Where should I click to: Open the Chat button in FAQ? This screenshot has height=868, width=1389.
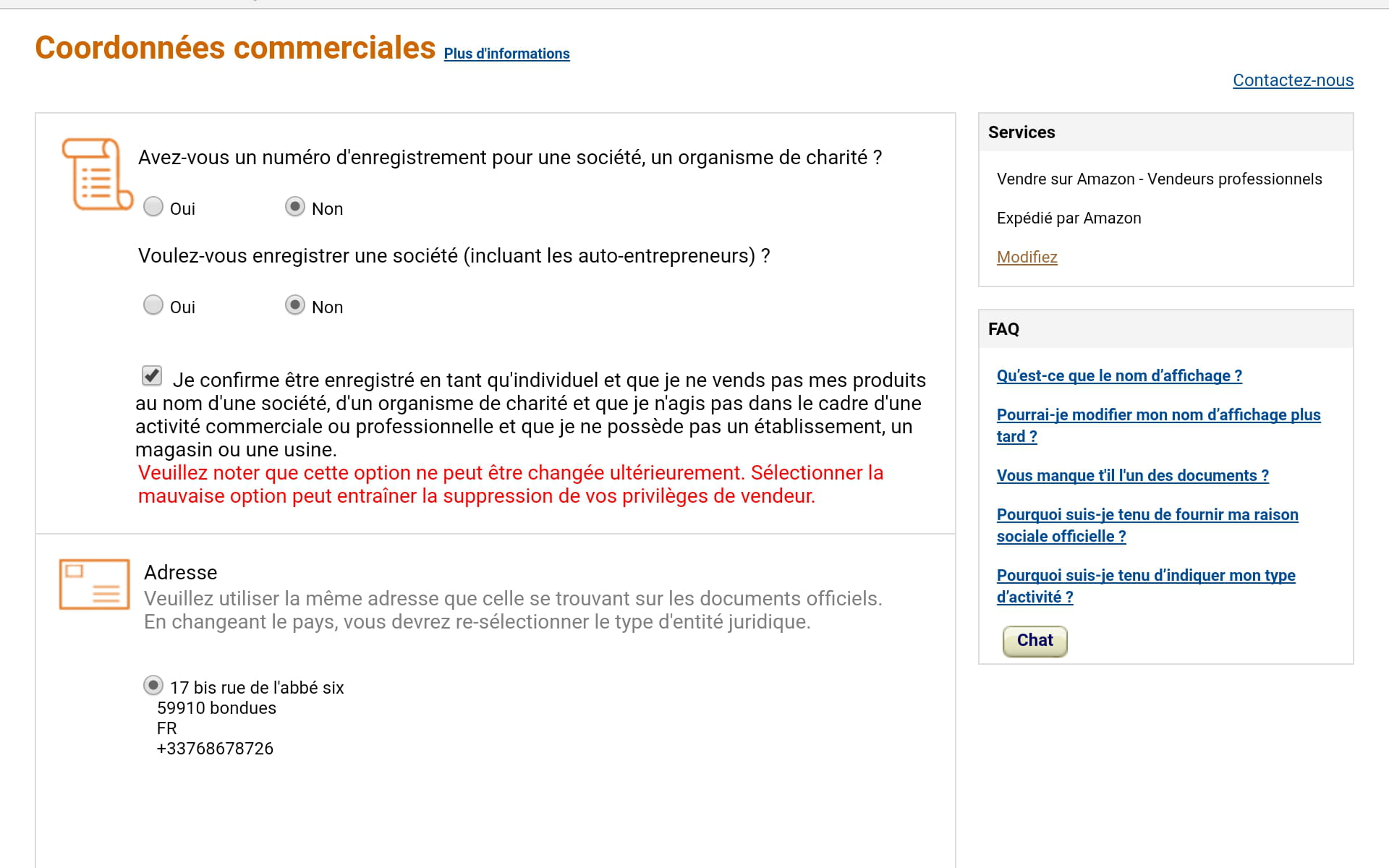tap(1035, 641)
